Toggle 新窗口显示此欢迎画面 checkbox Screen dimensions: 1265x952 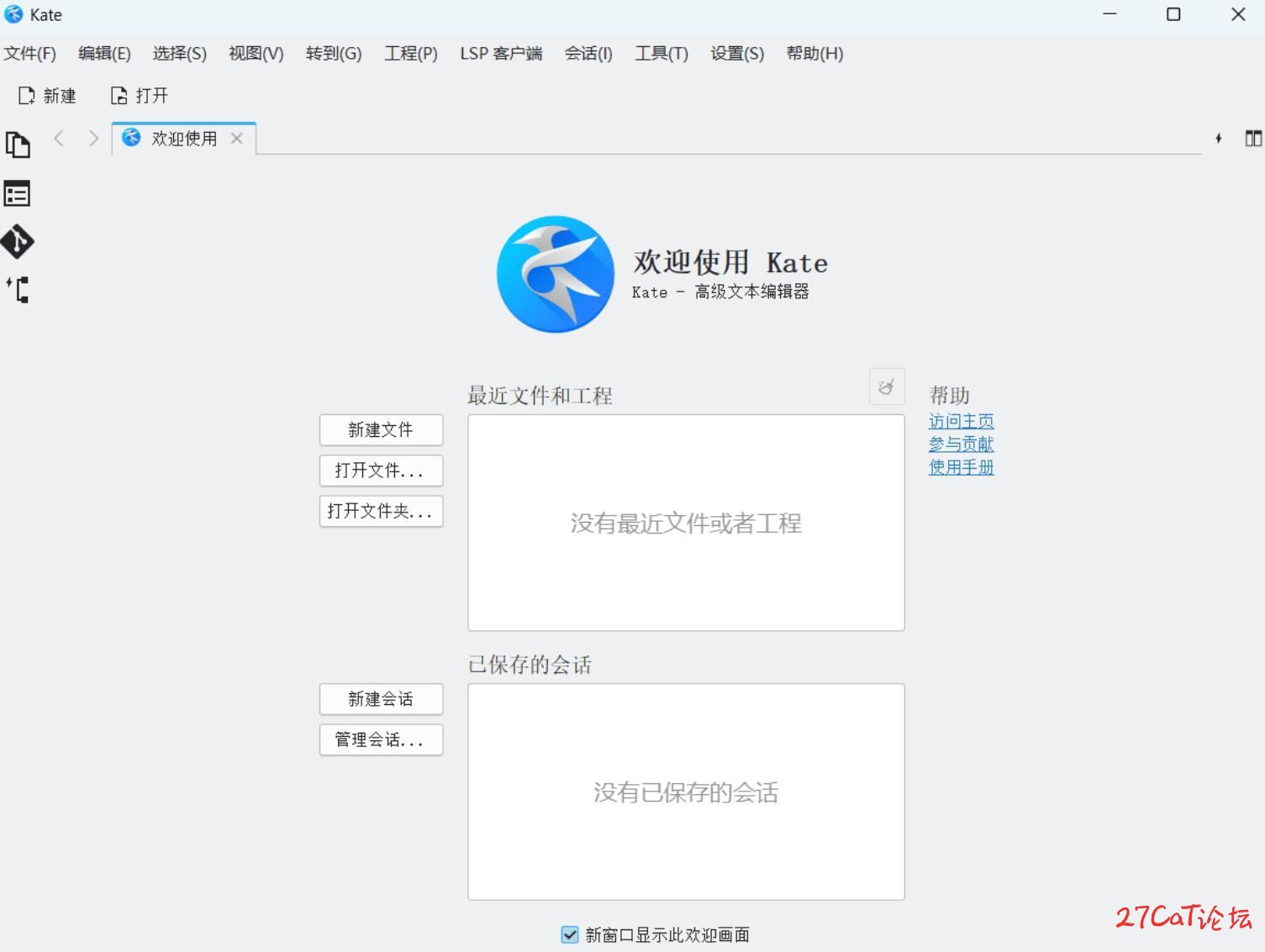coord(570,934)
